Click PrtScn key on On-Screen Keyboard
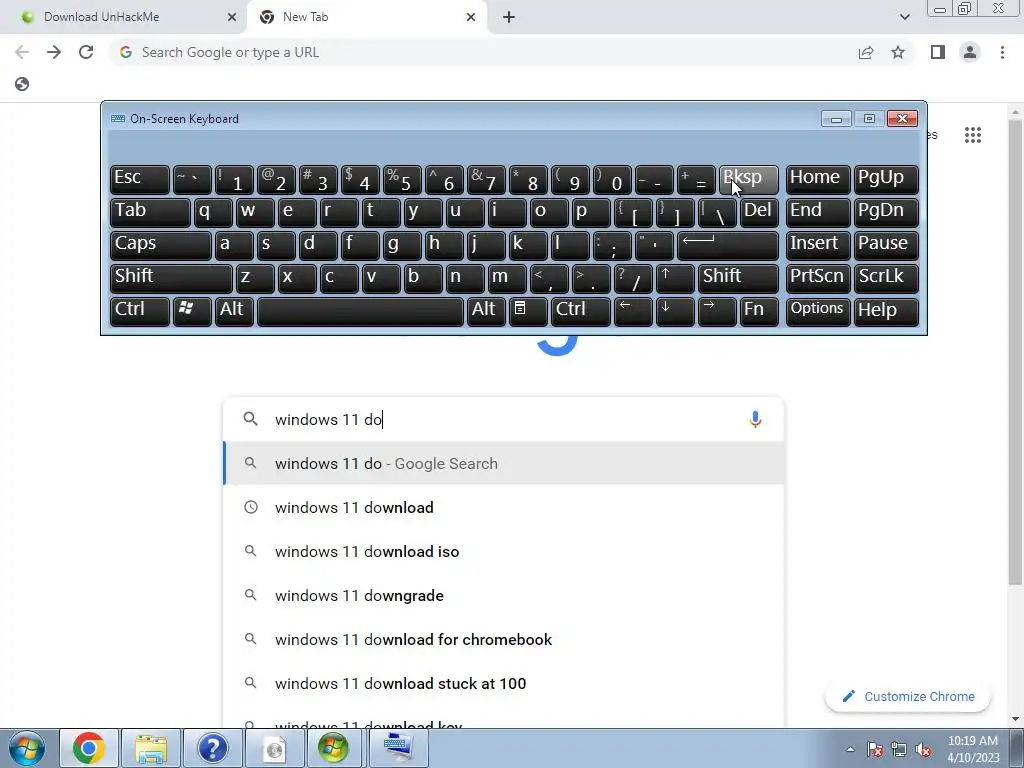 (x=818, y=278)
